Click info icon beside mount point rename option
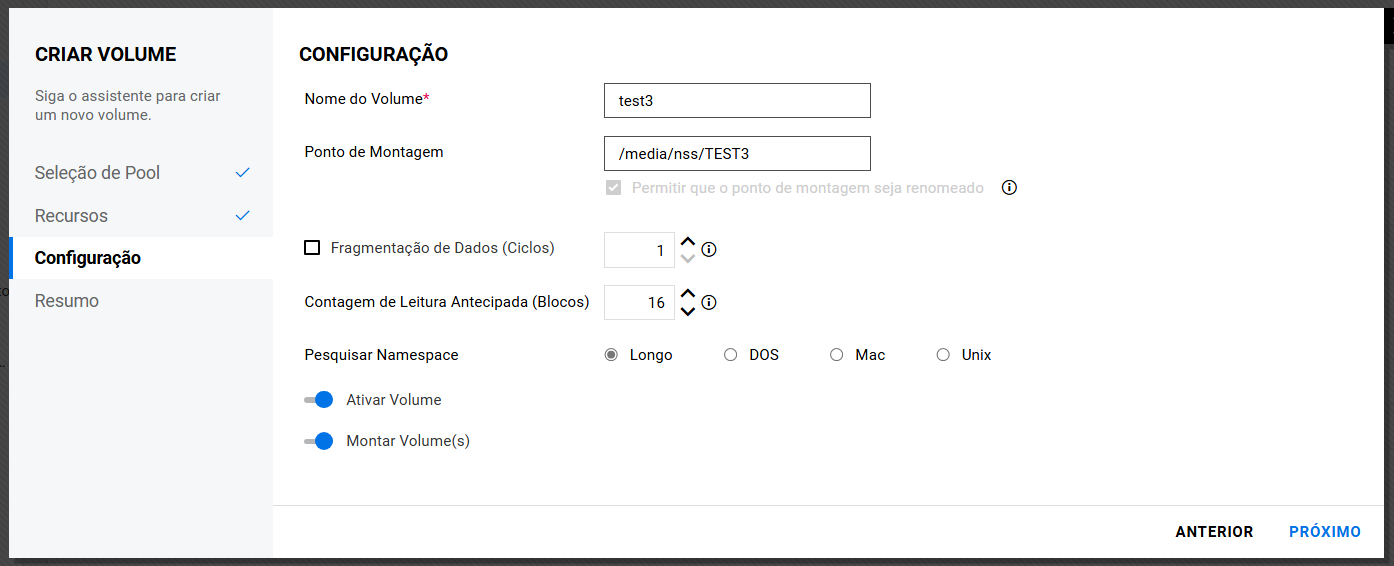1394x566 pixels. pos(1009,188)
